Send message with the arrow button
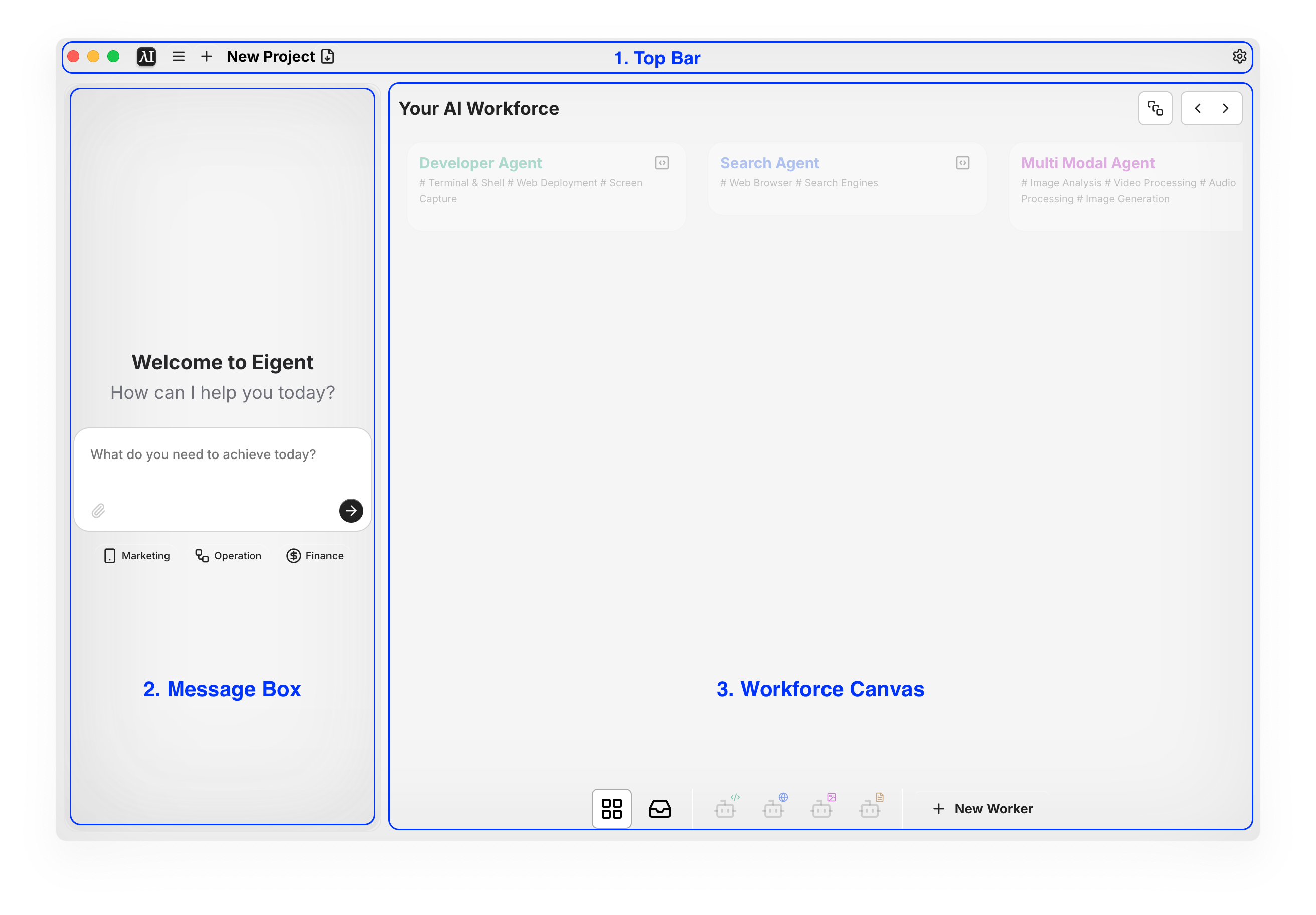The height and width of the screenshot is (915, 1316). click(x=351, y=511)
